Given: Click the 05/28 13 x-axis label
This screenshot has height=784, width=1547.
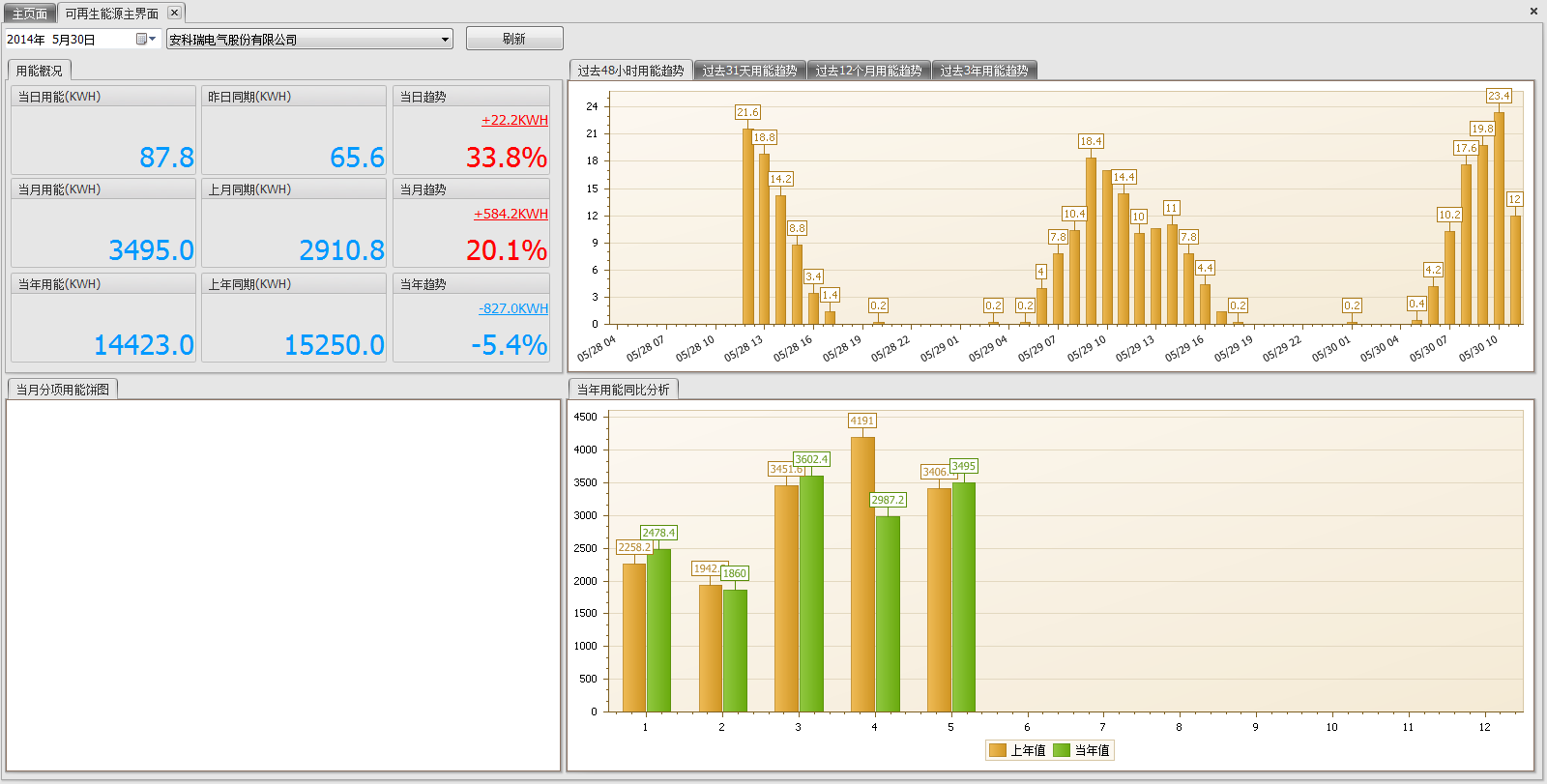Looking at the screenshot, I should [743, 349].
